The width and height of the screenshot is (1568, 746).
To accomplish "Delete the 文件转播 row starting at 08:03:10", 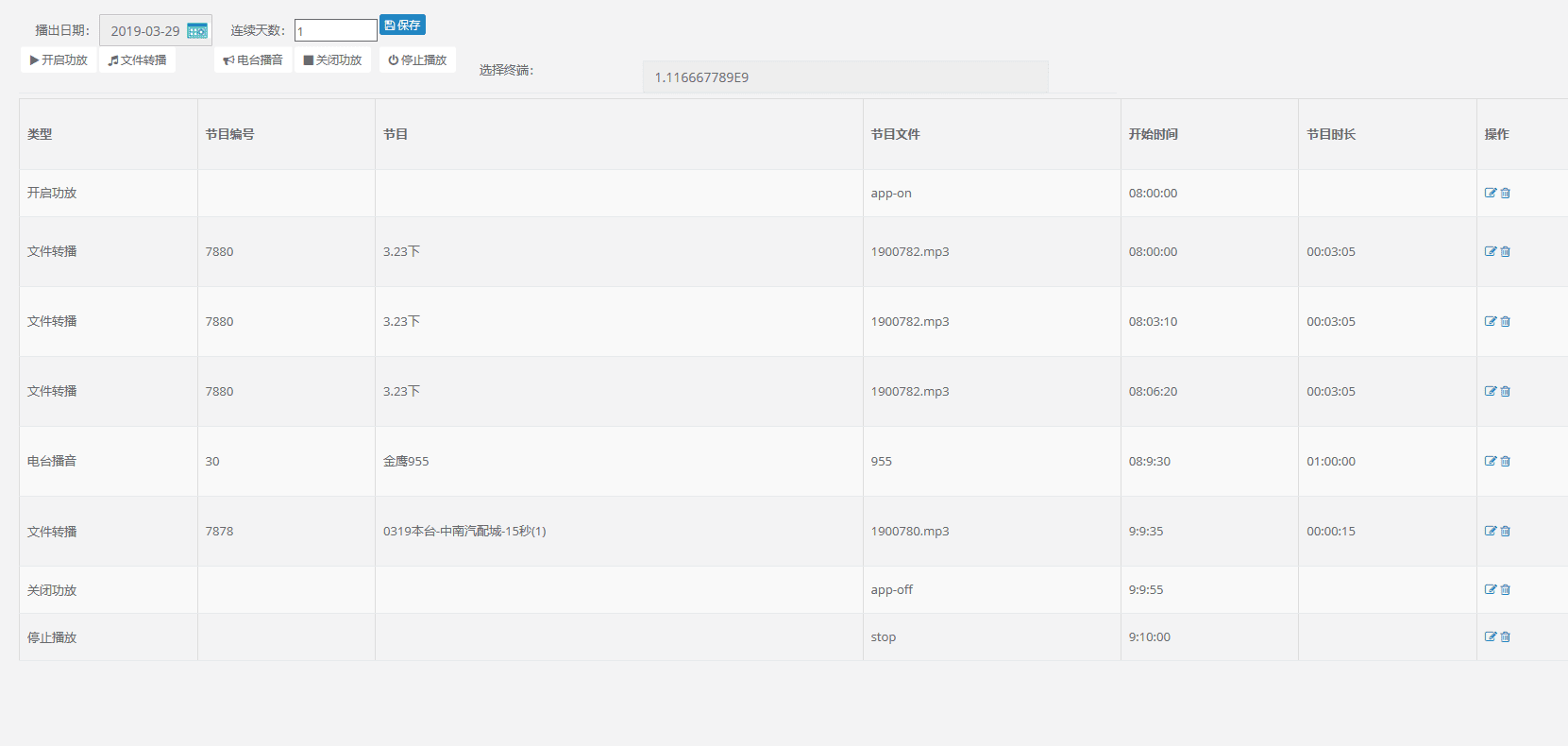I will tap(1506, 321).
